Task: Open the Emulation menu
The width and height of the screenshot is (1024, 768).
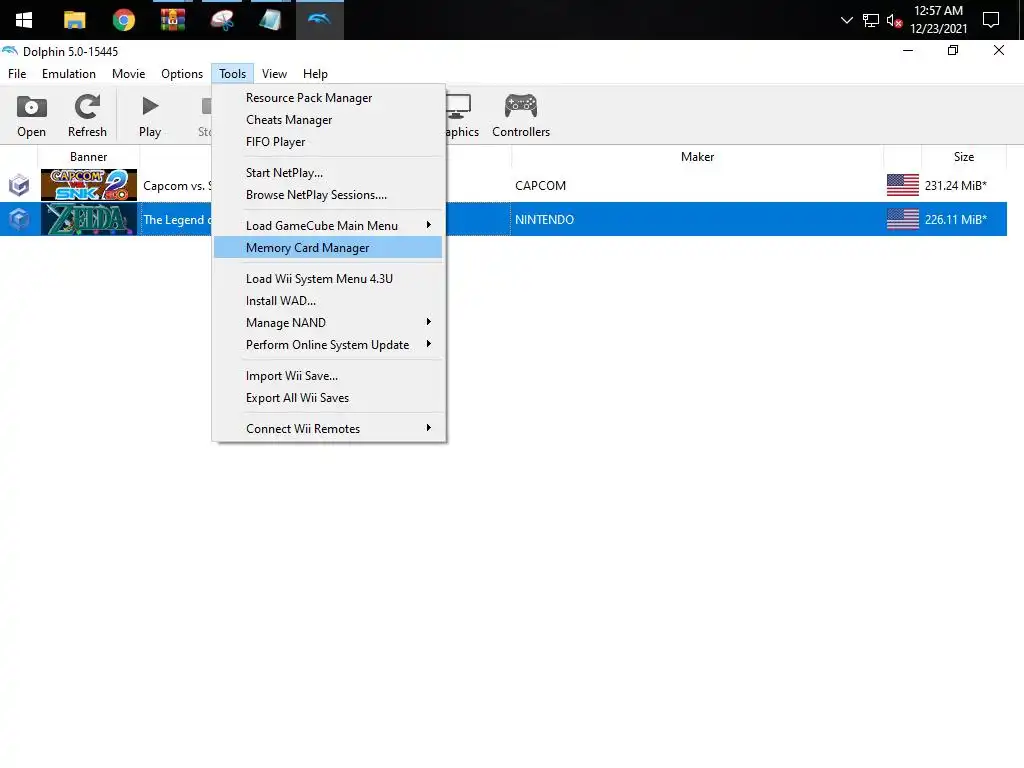Action: coord(69,74)
